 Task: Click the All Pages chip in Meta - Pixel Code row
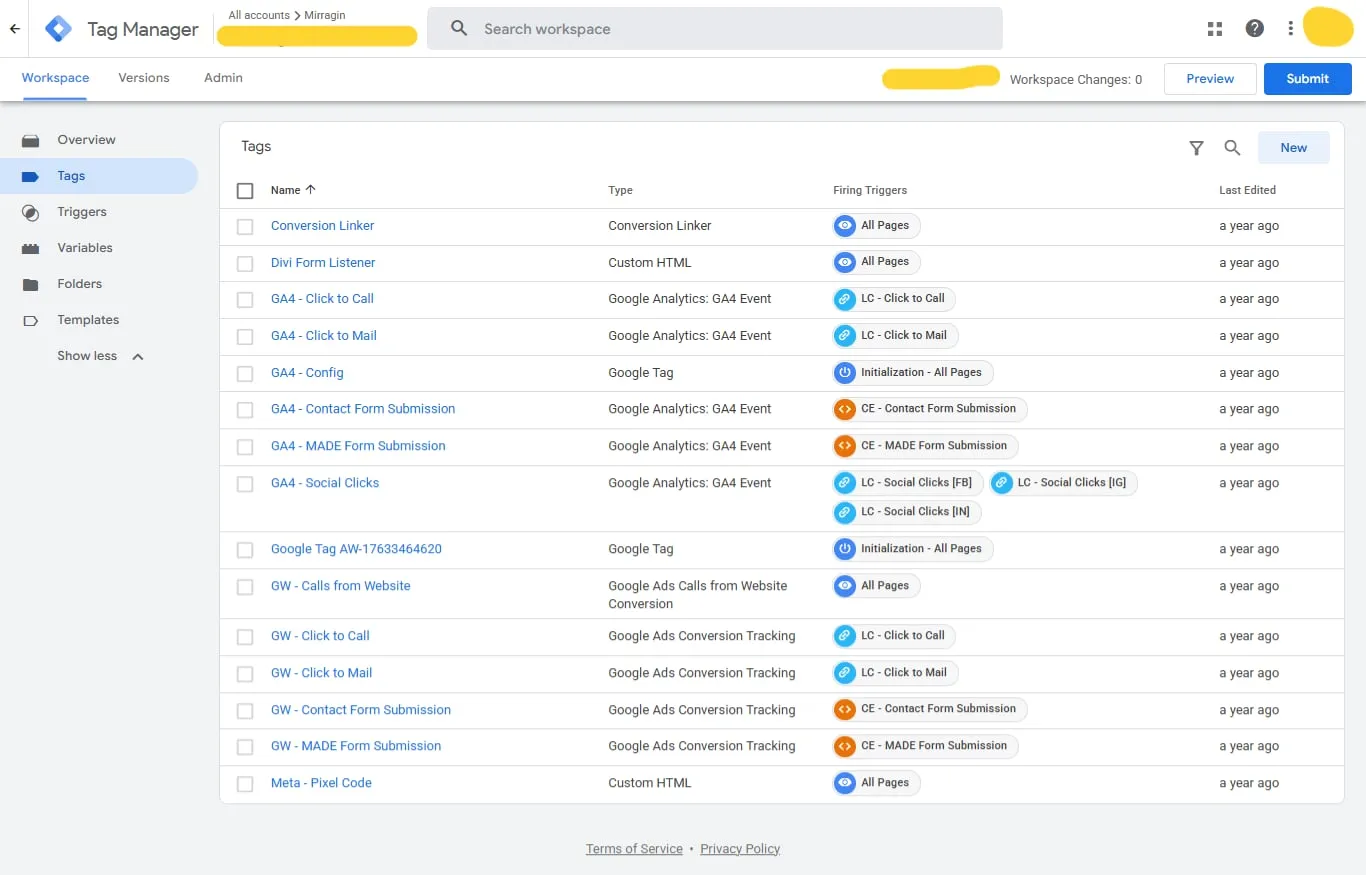click(876, 783)
